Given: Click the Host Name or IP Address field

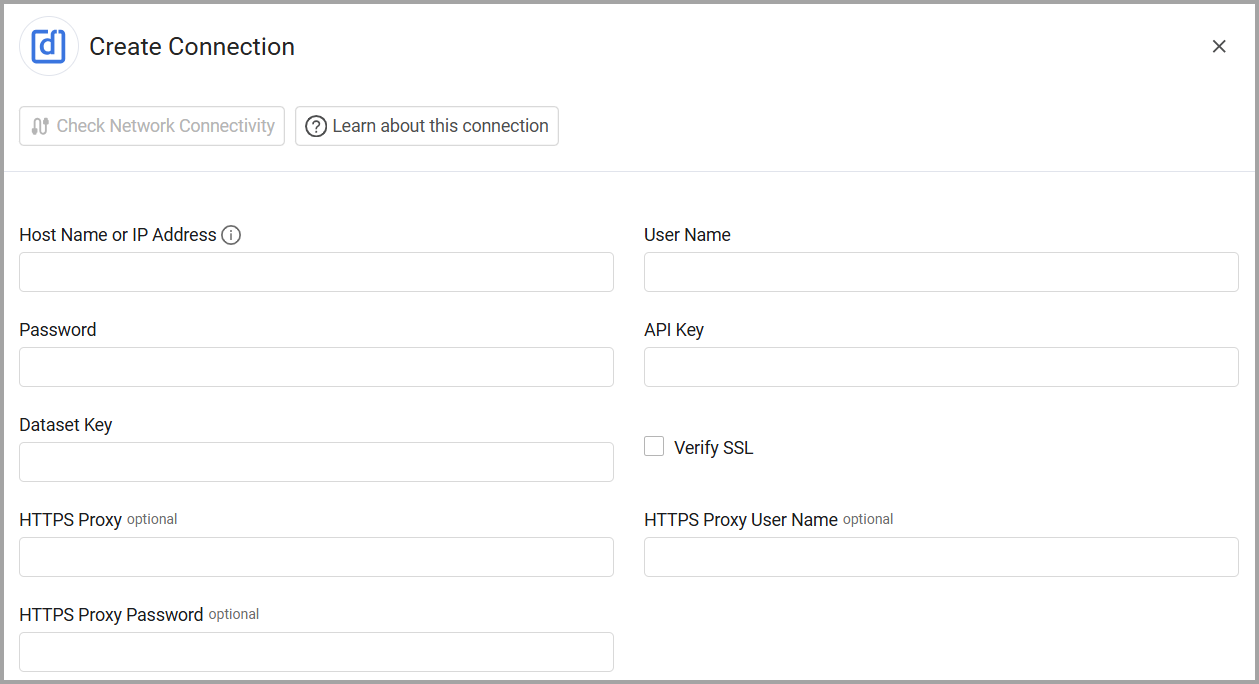Looking at the screenshot, I should (x=316, y=272).
